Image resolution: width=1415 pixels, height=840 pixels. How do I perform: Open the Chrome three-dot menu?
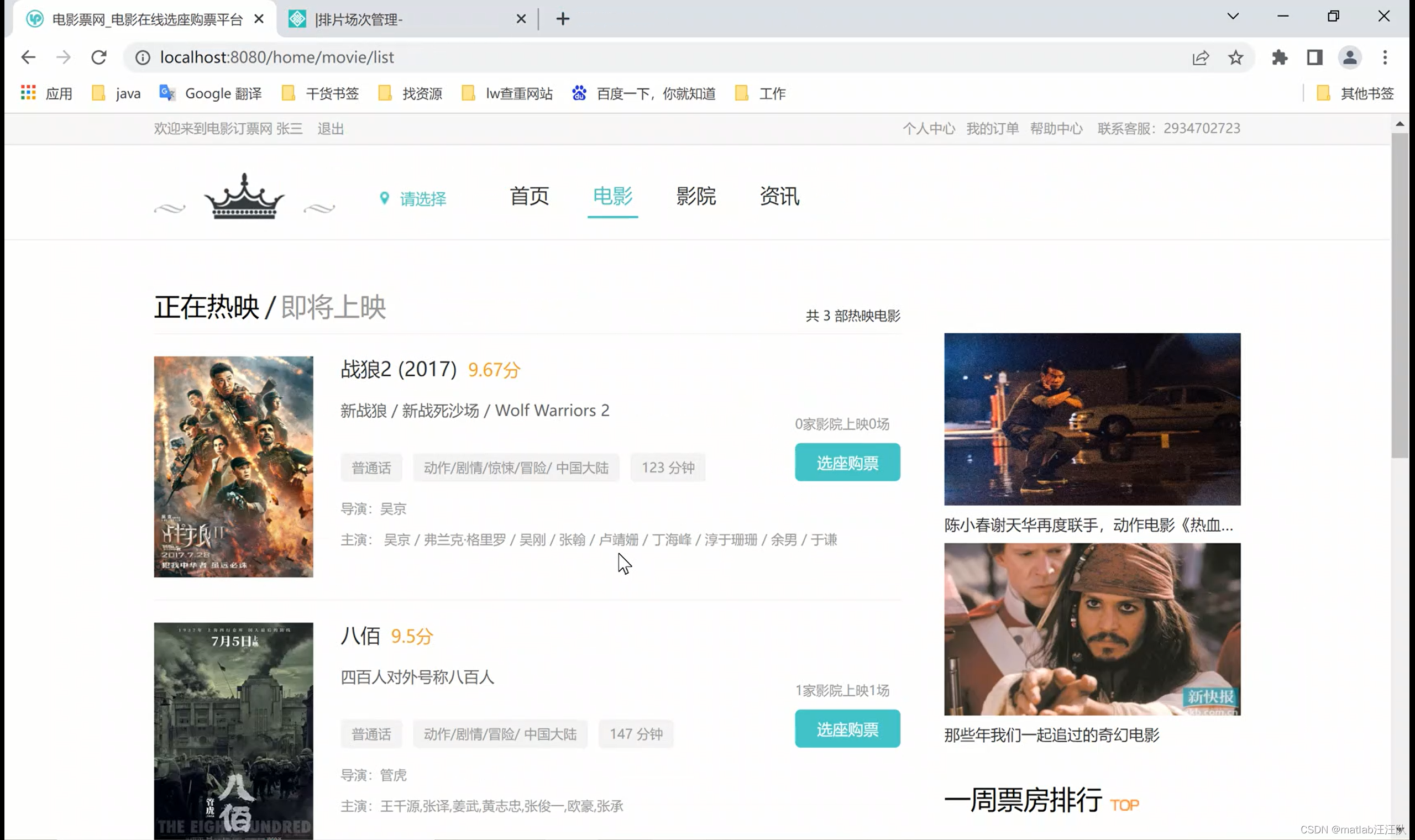[1385, 57]
